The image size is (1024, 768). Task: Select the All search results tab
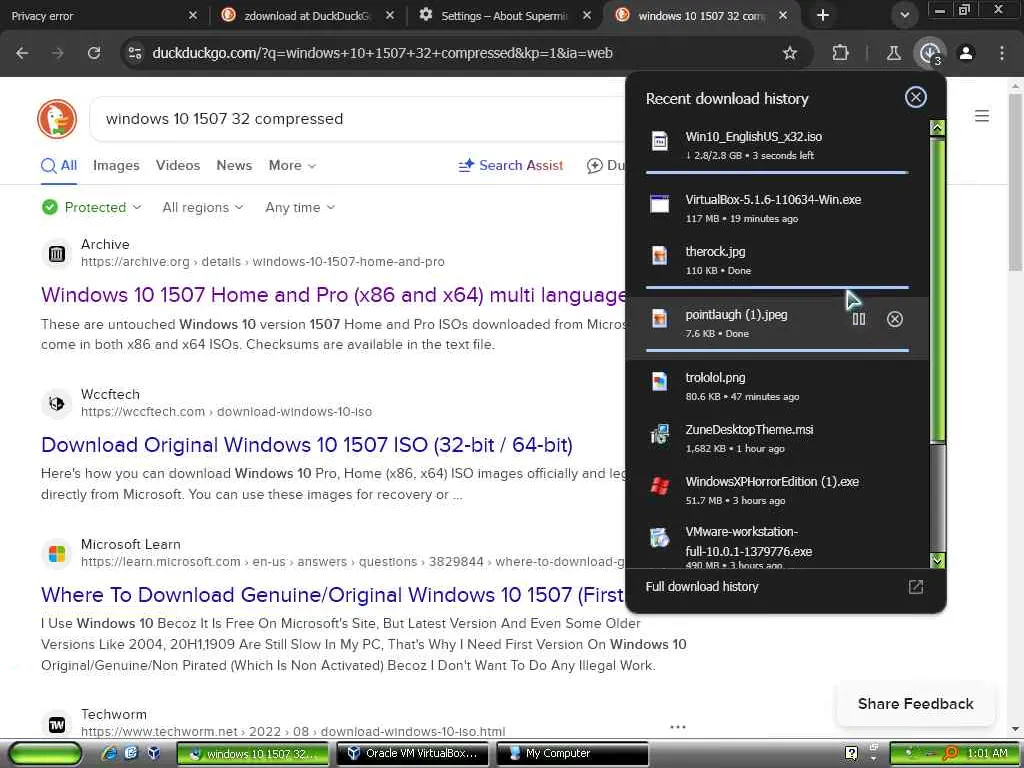point(59,165)
